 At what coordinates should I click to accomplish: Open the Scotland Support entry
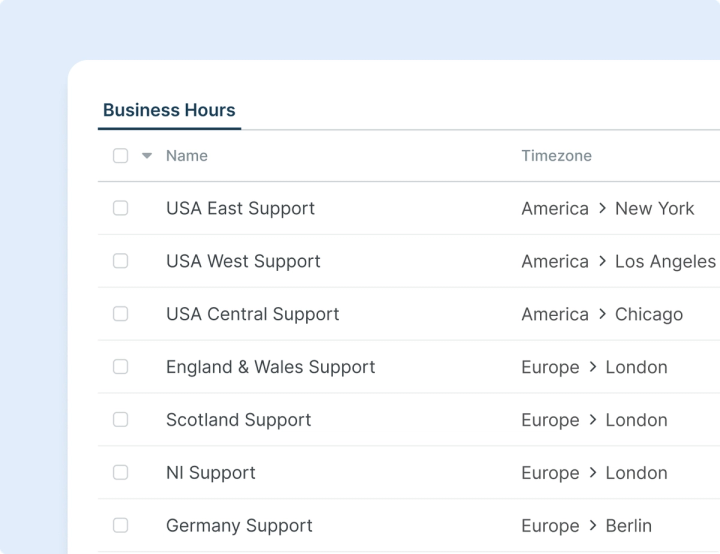[238, 420]
